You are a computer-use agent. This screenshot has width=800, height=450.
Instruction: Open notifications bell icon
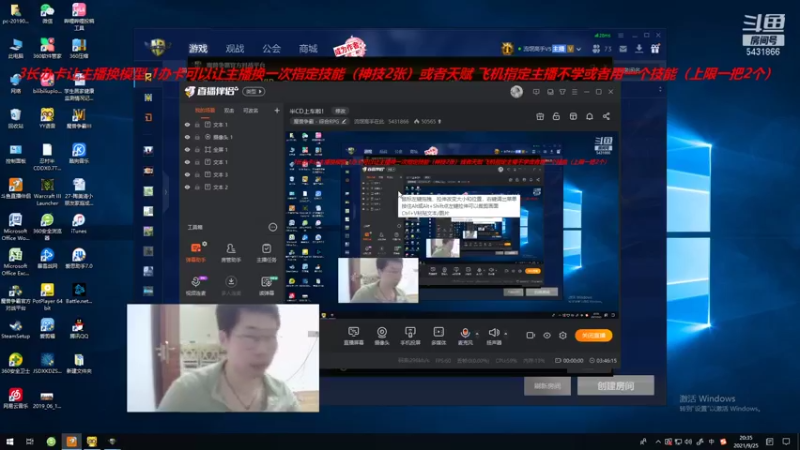click(x=589, y=116)
